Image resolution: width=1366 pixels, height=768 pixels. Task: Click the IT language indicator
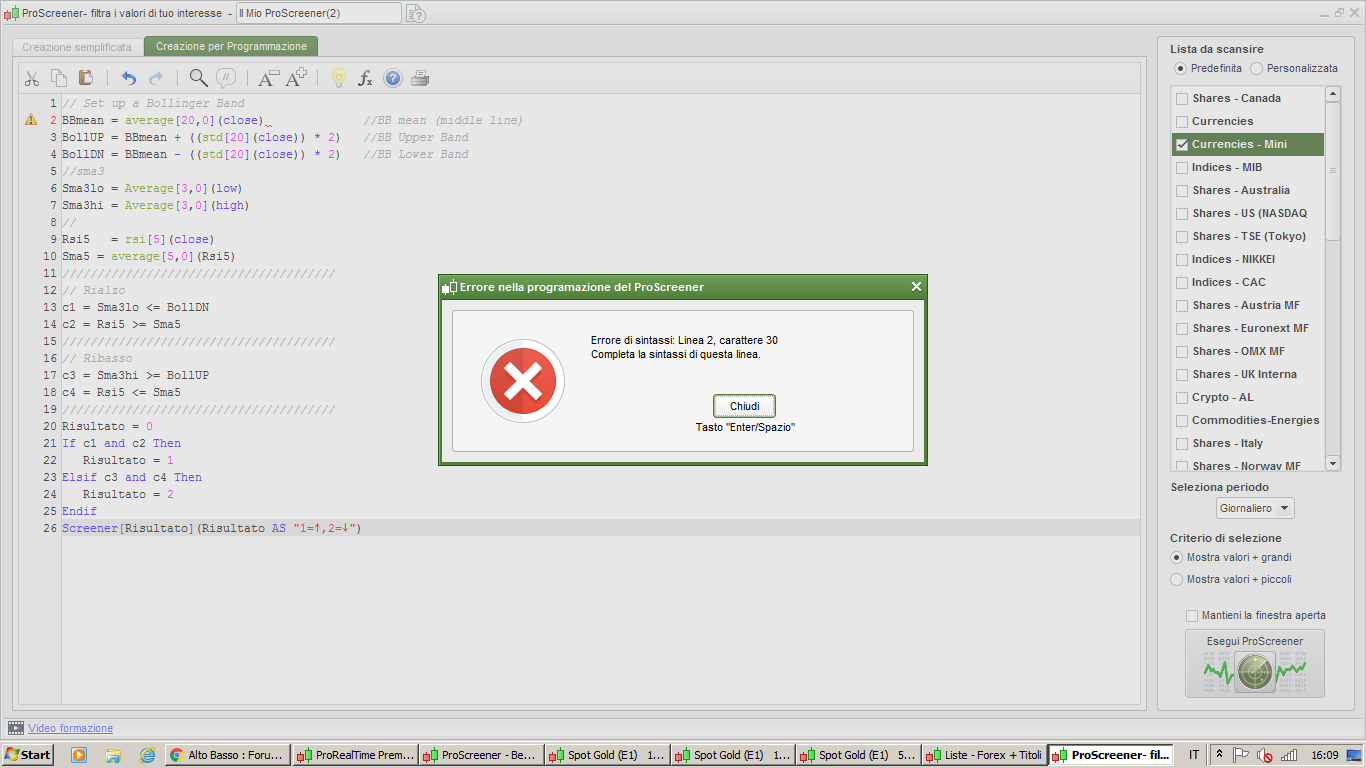tap(1194, 755)
